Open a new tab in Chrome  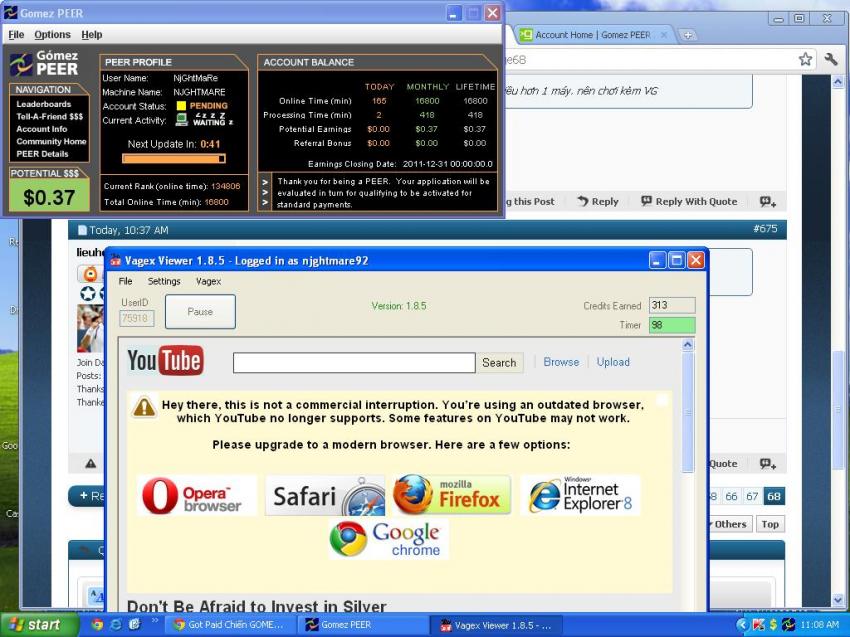(687, 35)
